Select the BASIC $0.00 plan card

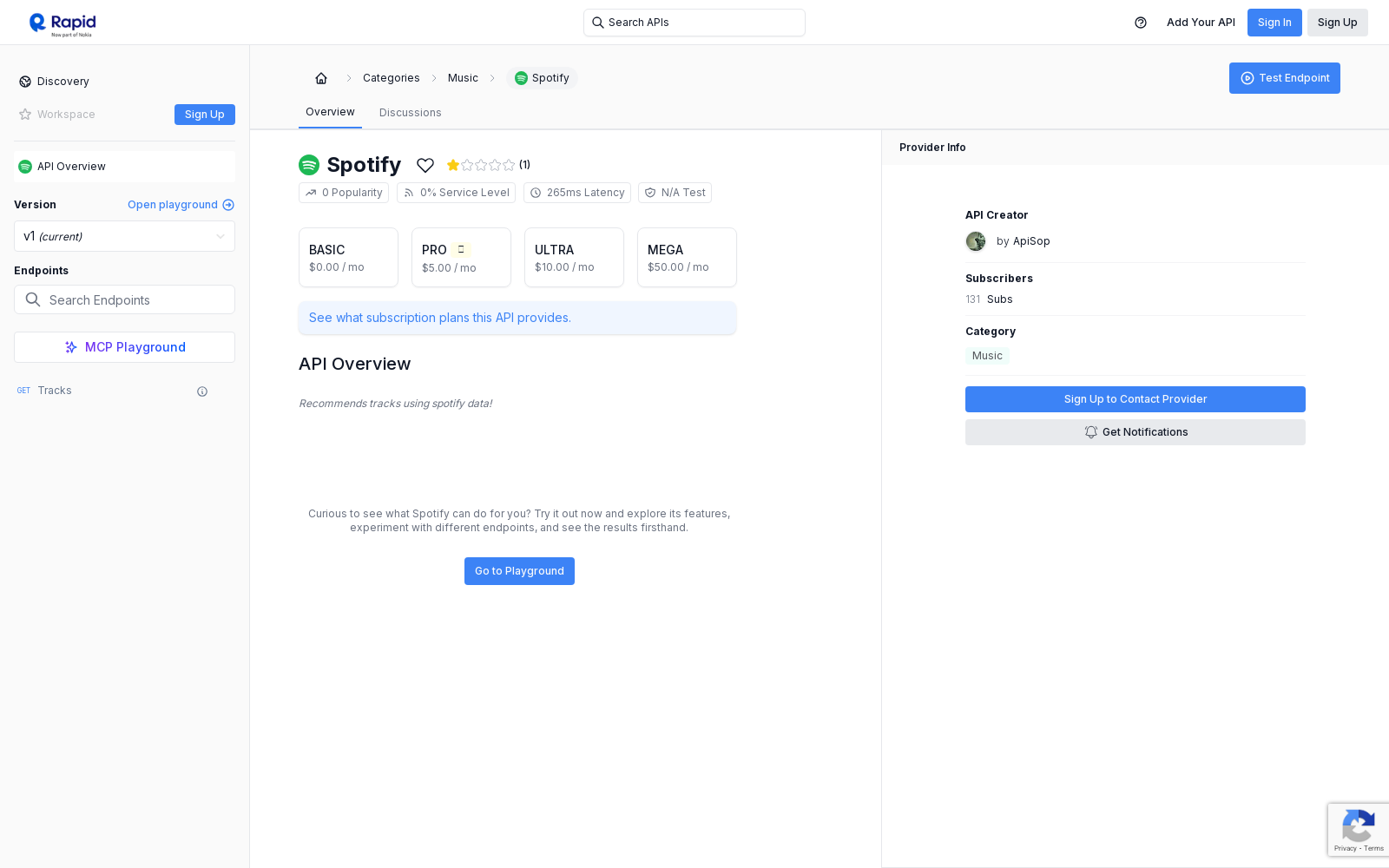pos(348,257)
